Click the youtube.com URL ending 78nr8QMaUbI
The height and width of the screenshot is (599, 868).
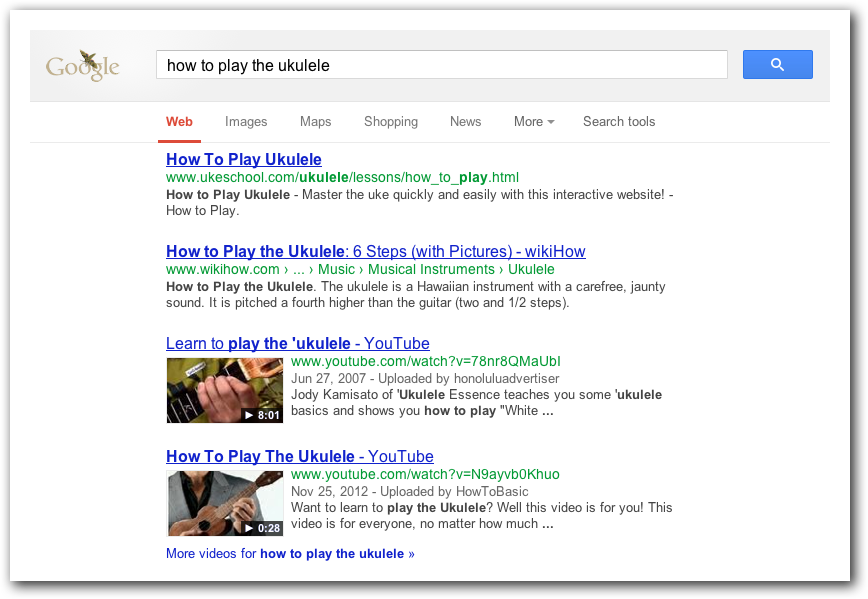426,362
